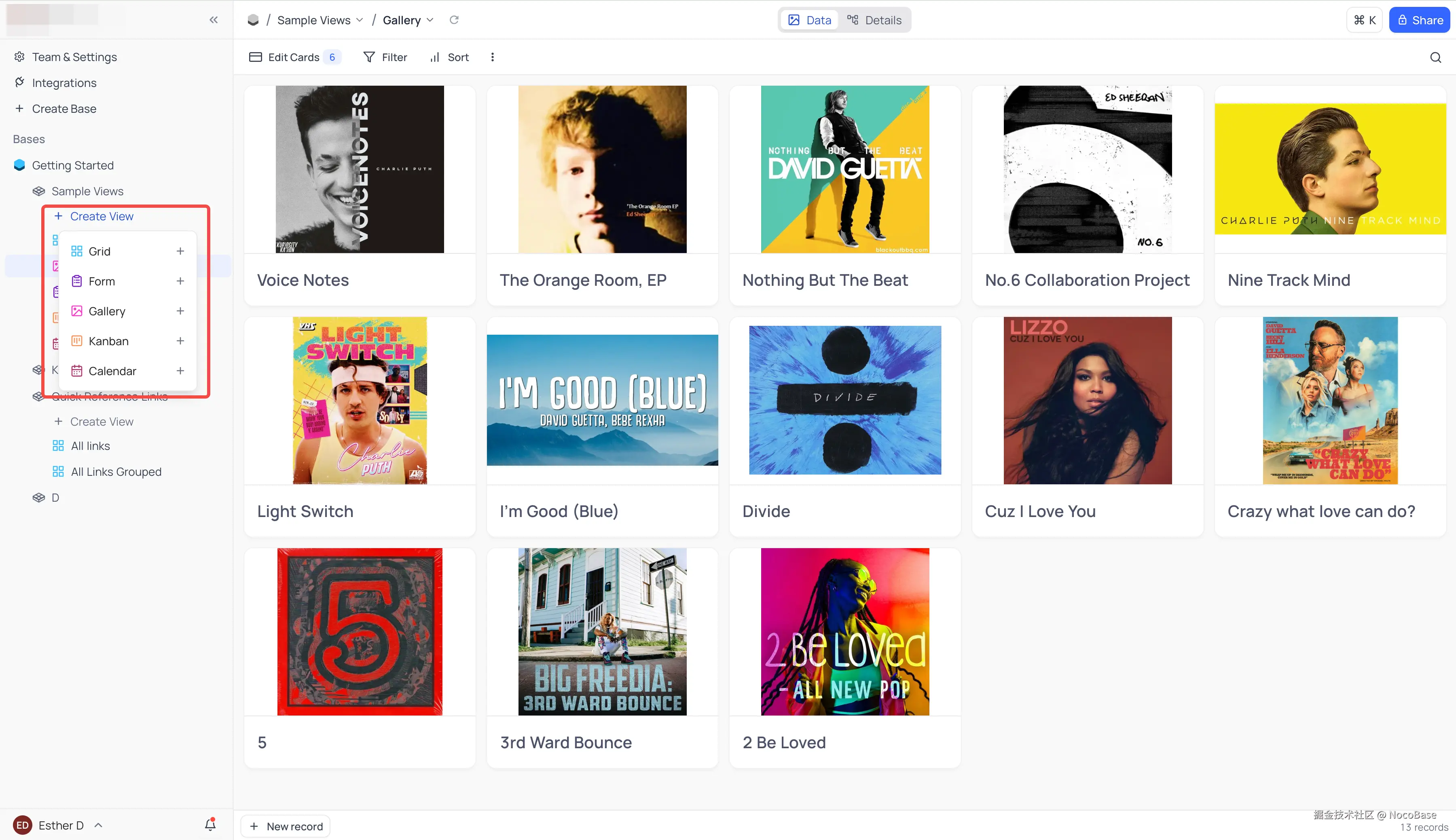Screen dimensions: 1456x840
Task: Open the Divide album card thumbnail
Action: click(x=845, y=400)
